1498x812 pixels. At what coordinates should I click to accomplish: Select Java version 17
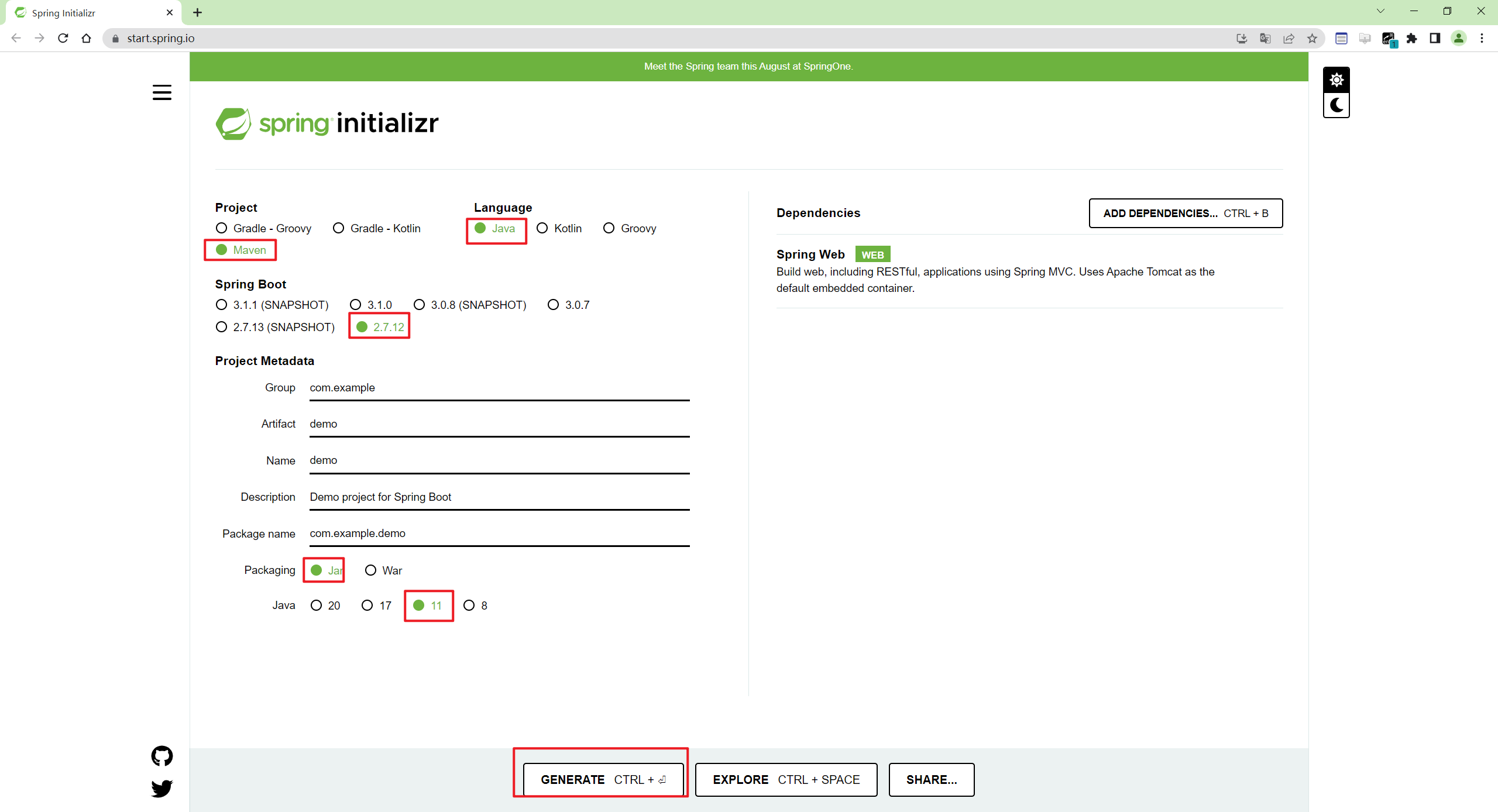coord(376,605)
